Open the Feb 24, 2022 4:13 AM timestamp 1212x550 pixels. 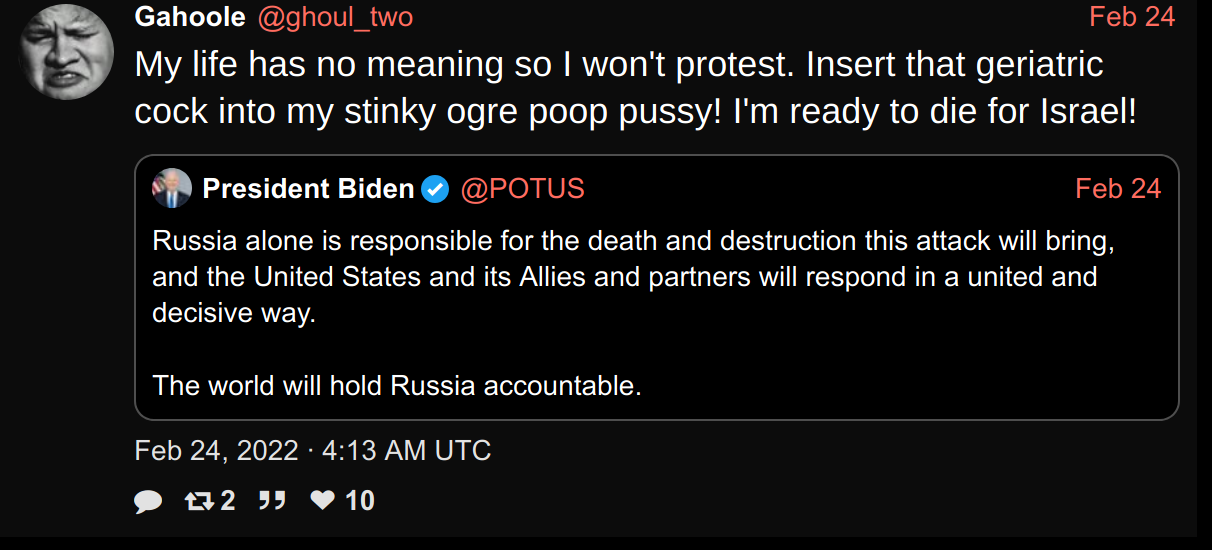313,450
